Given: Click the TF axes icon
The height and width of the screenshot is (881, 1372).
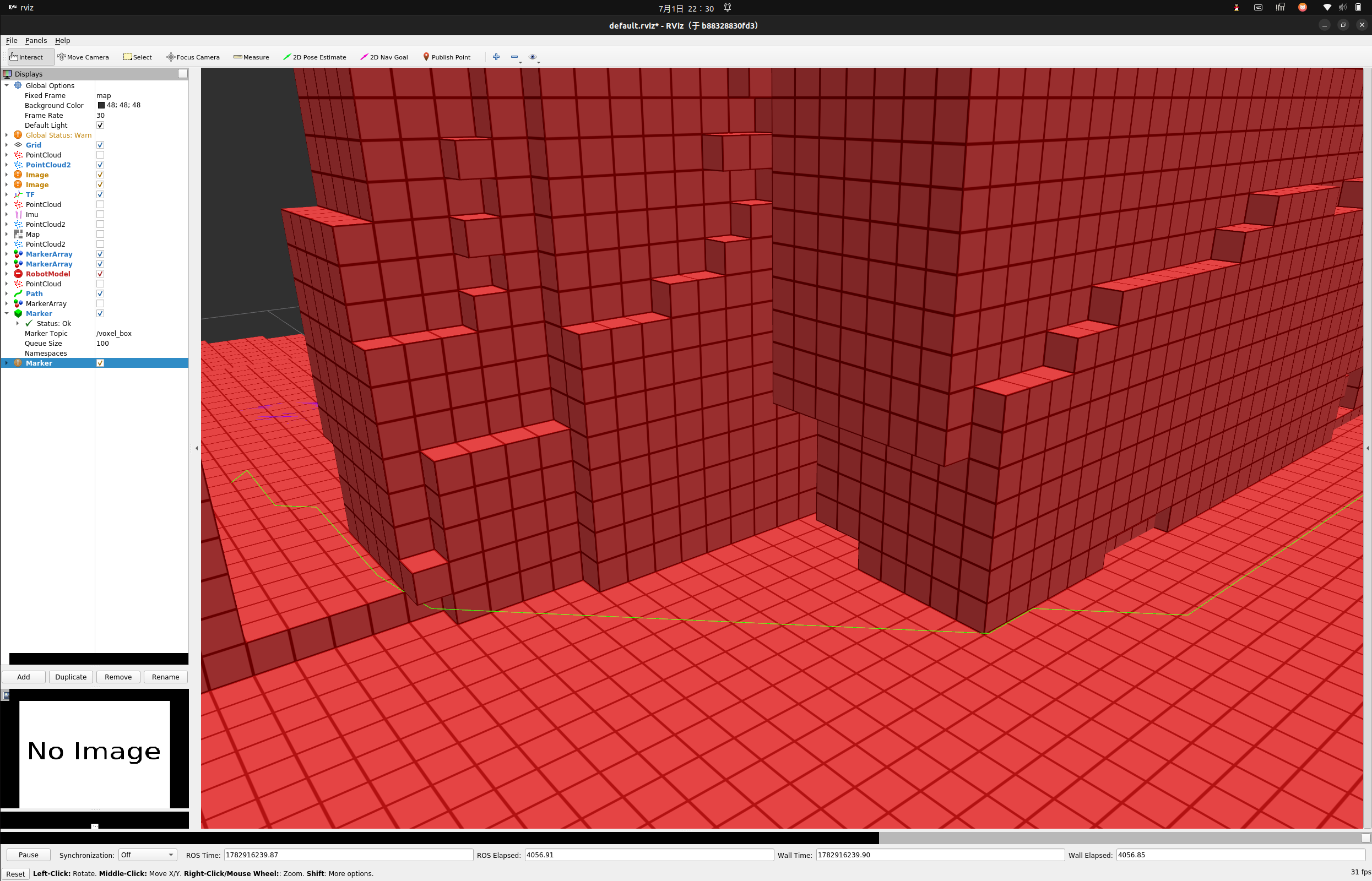Looking at the screenshot, I should tap(18, 194).
